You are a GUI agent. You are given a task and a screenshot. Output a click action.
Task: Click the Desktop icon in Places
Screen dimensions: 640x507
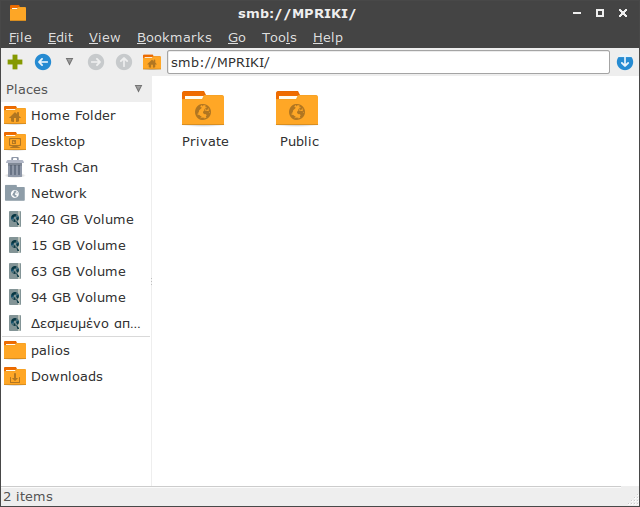pos(15,142)
